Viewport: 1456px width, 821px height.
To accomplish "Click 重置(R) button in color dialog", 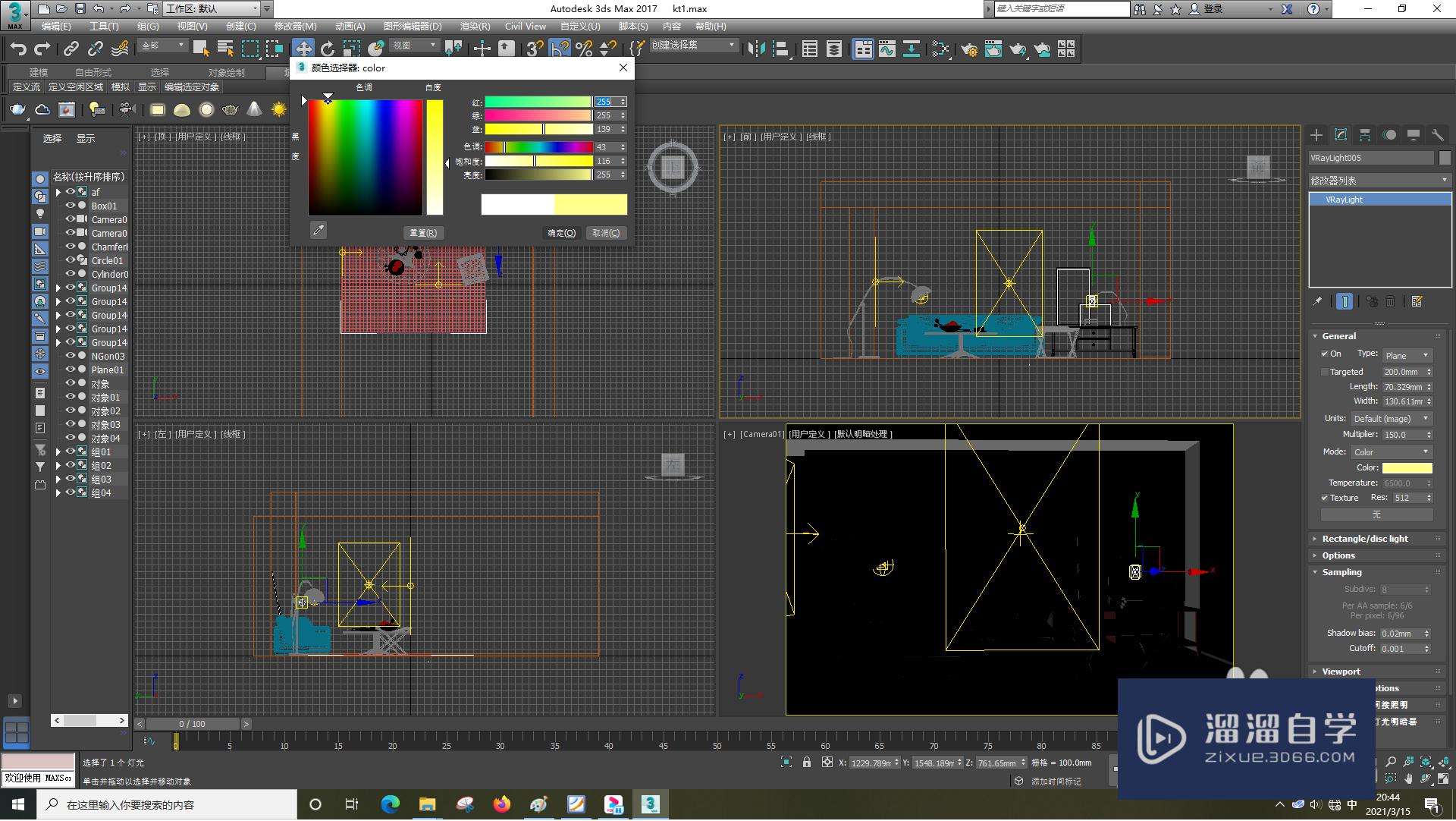I will pos(423,233).
